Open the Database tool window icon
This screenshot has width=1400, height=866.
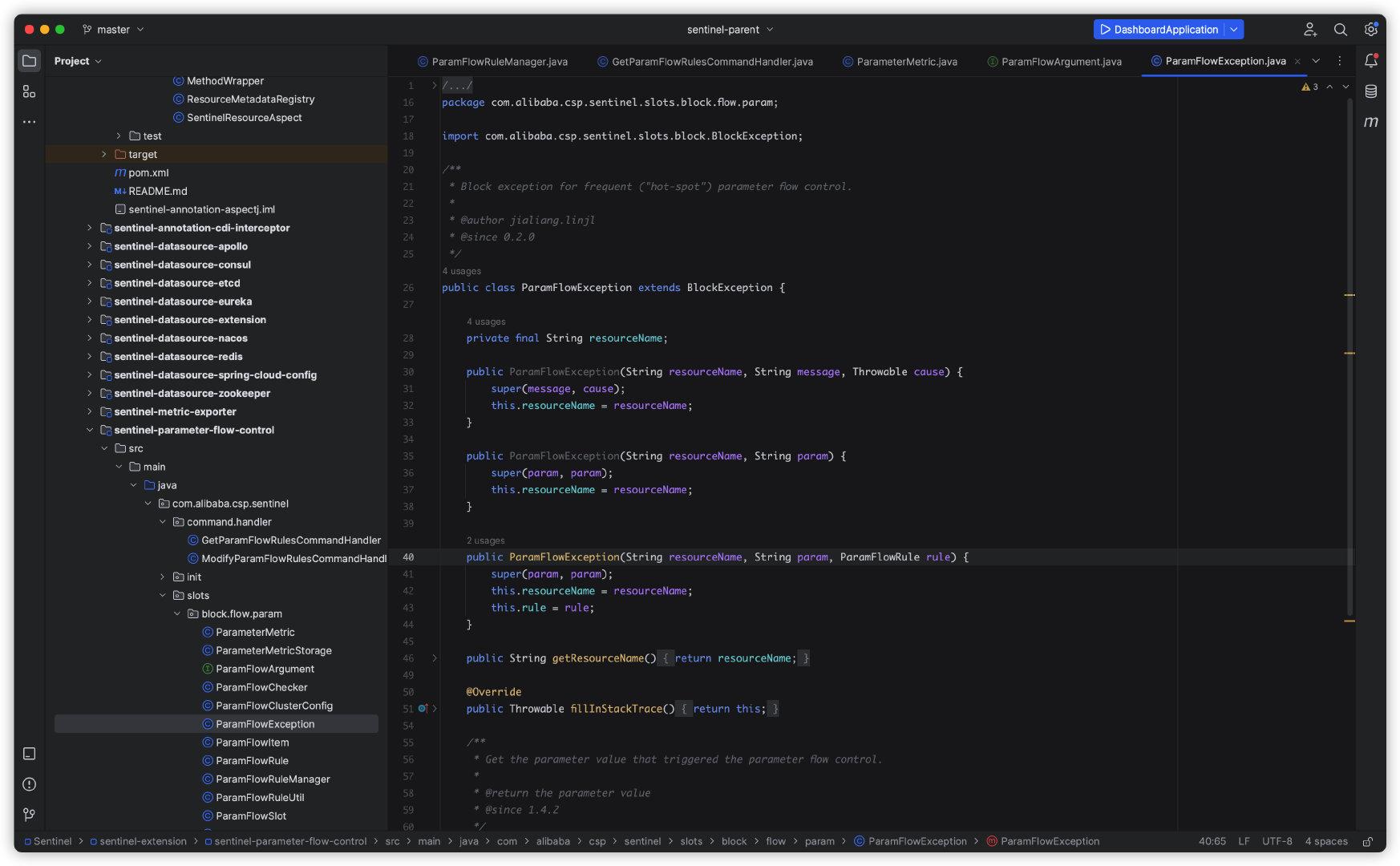pos(1371,91)
